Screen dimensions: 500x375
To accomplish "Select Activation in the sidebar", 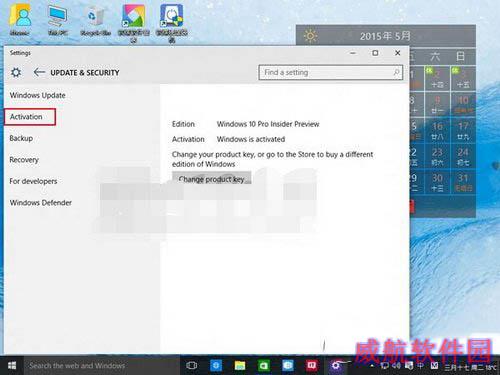I will pyautogui.click(x=30, y=117).
